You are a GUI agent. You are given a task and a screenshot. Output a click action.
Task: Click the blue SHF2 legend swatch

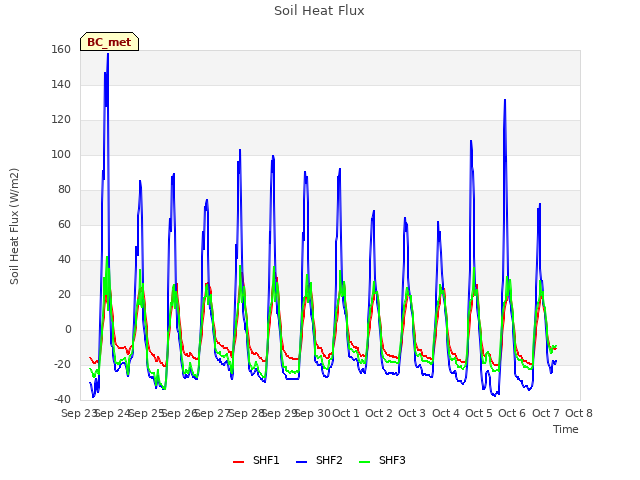coord(301,462)
